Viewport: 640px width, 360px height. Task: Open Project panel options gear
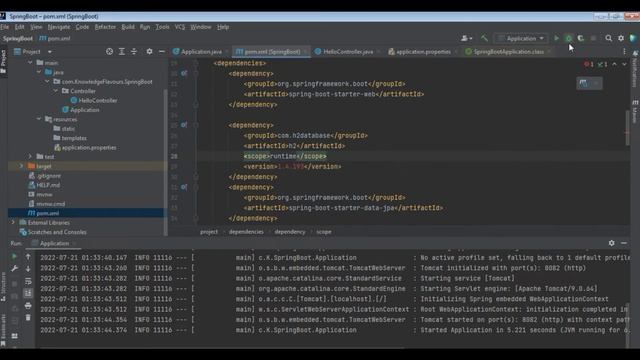149,51
